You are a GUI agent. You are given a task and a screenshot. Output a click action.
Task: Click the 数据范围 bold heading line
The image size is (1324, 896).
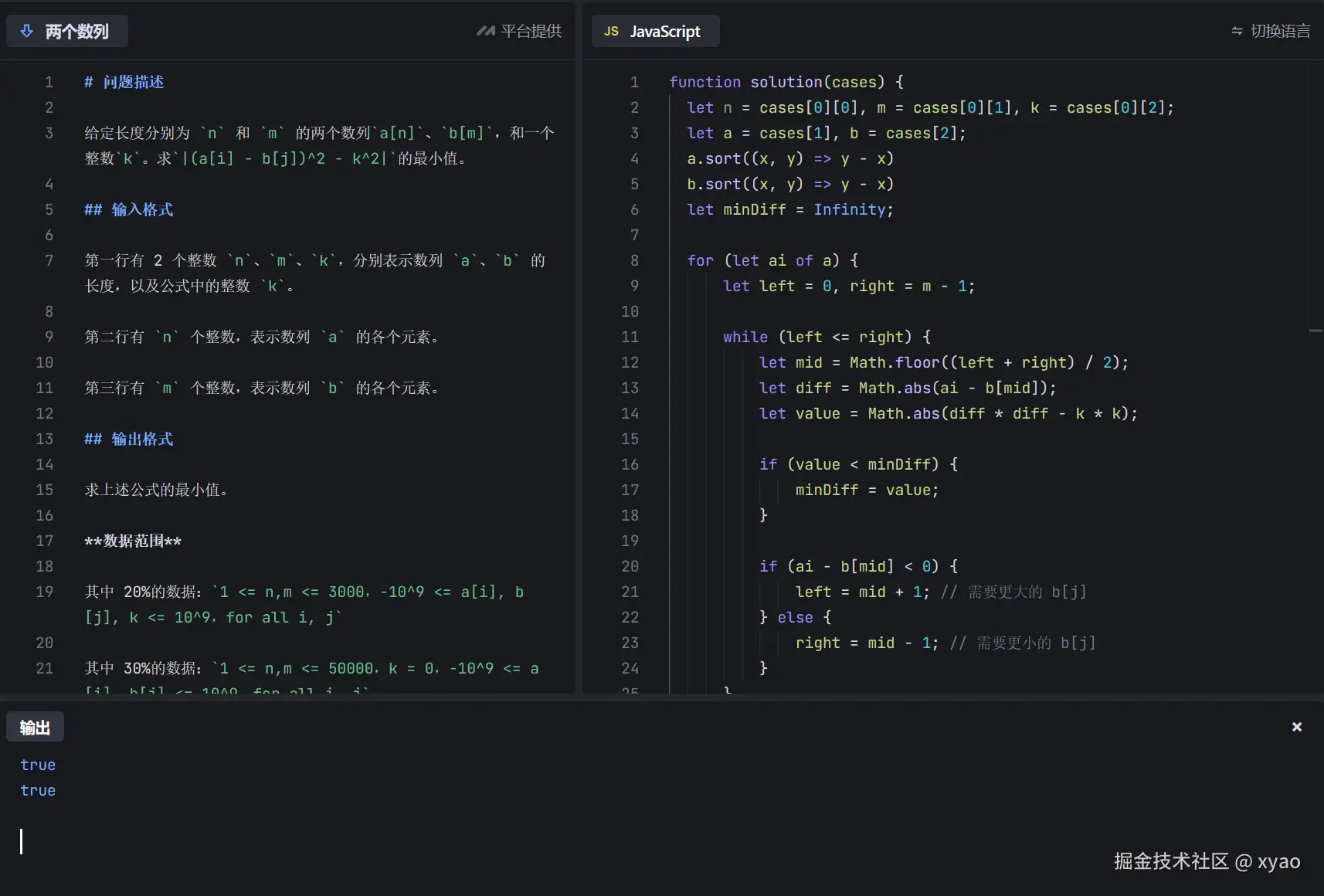(133, 541)
